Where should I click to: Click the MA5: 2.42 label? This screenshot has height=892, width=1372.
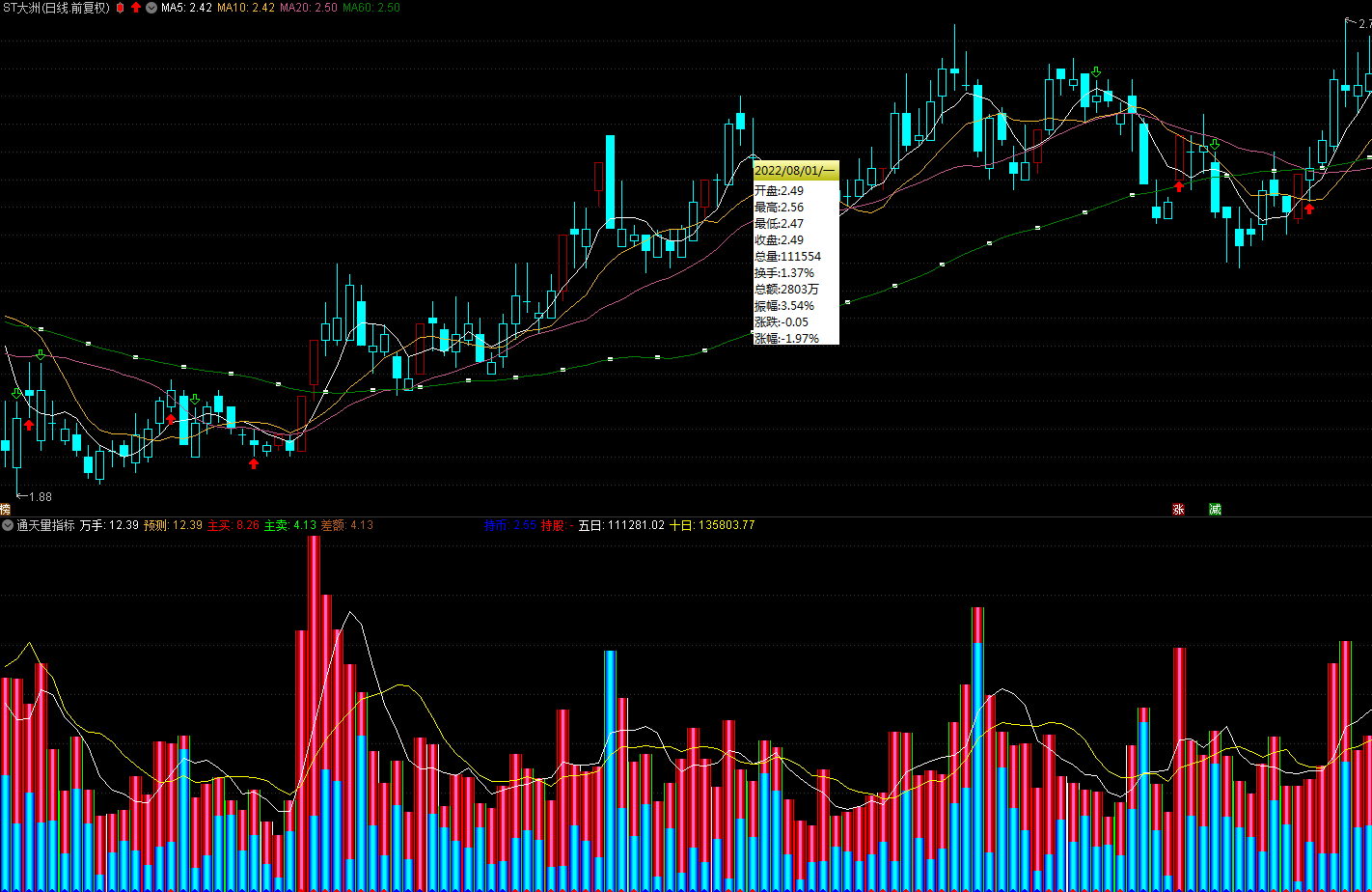pyautogui.click(x=186, y=8)
